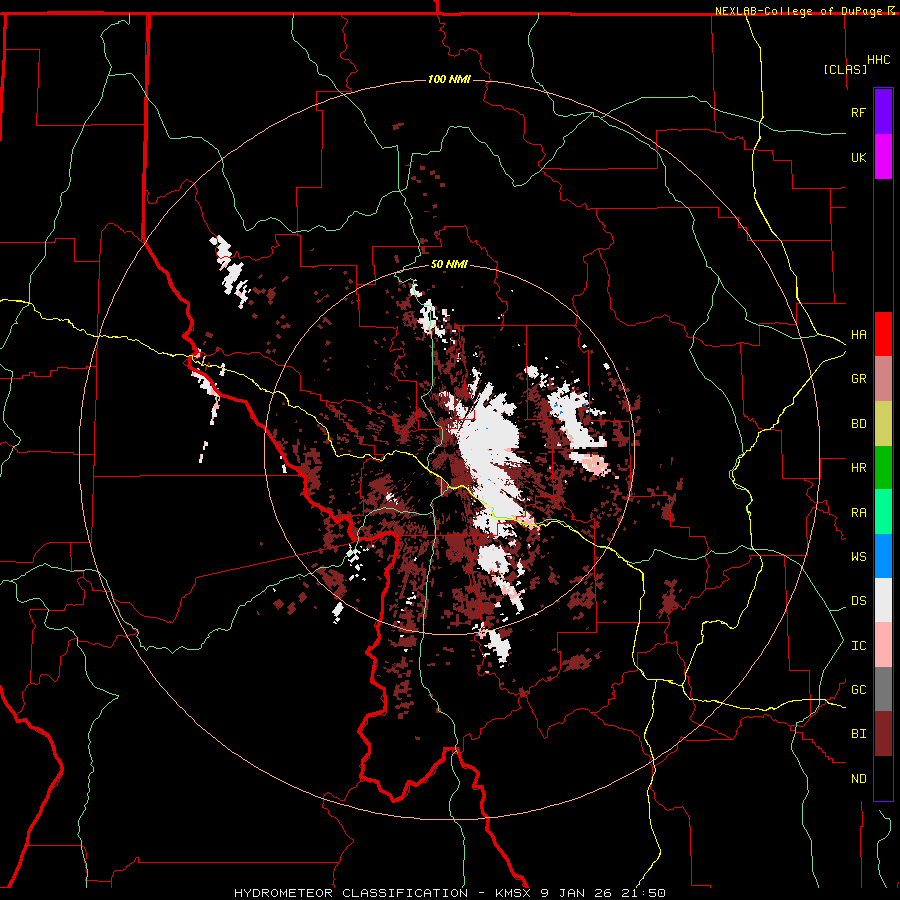This screenshot has width=900, height=900.
Task: Click the ND black legend color swatch
Action: (883, 778)
